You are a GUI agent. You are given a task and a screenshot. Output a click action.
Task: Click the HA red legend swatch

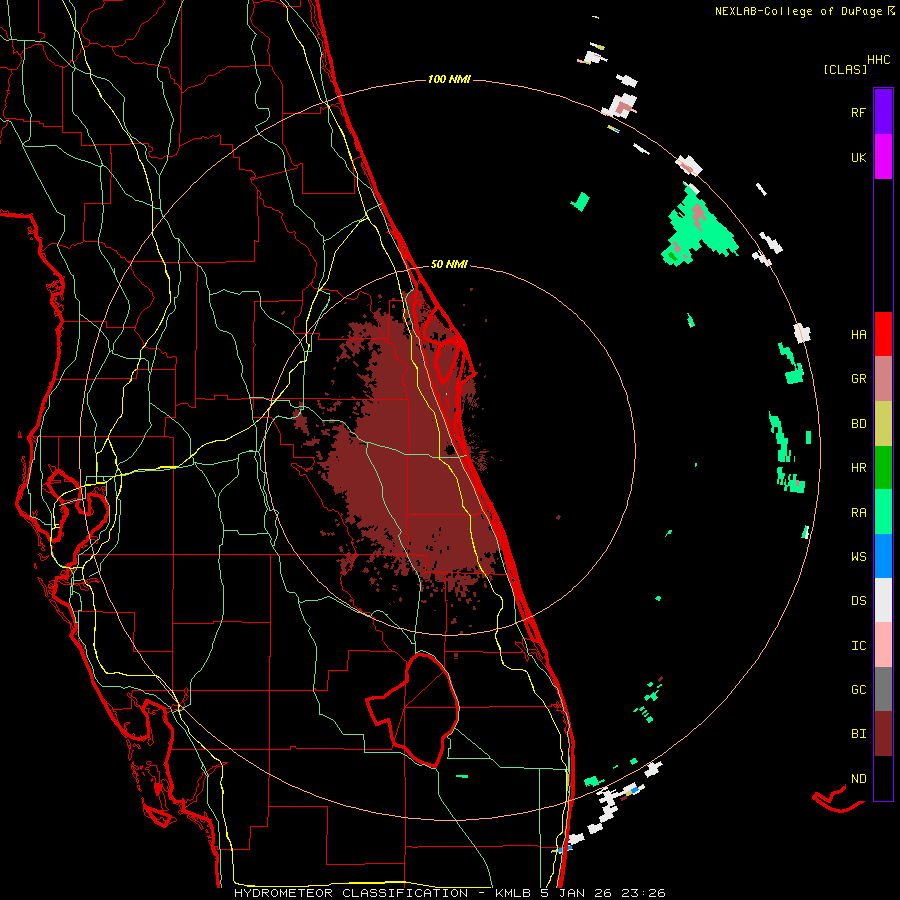tap(883, 334)
